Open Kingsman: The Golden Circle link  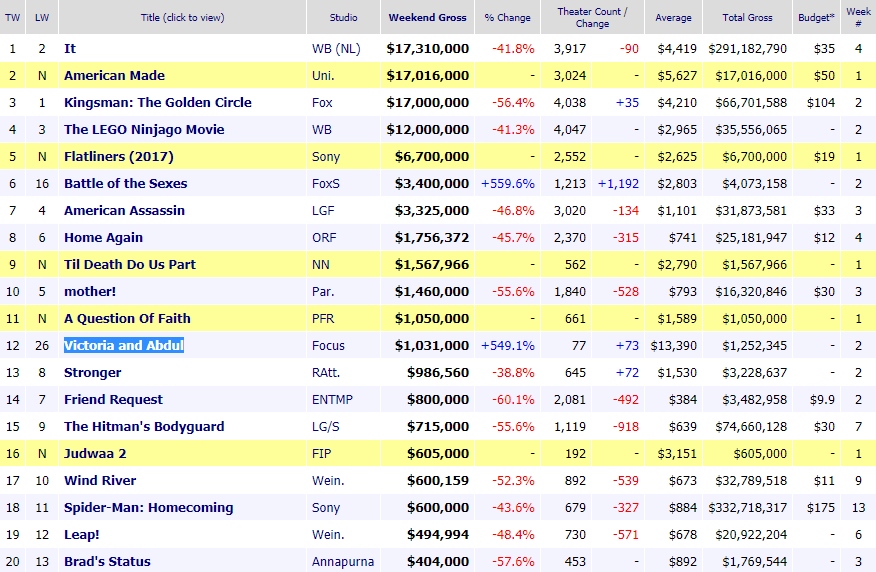[x=158, y=102]
